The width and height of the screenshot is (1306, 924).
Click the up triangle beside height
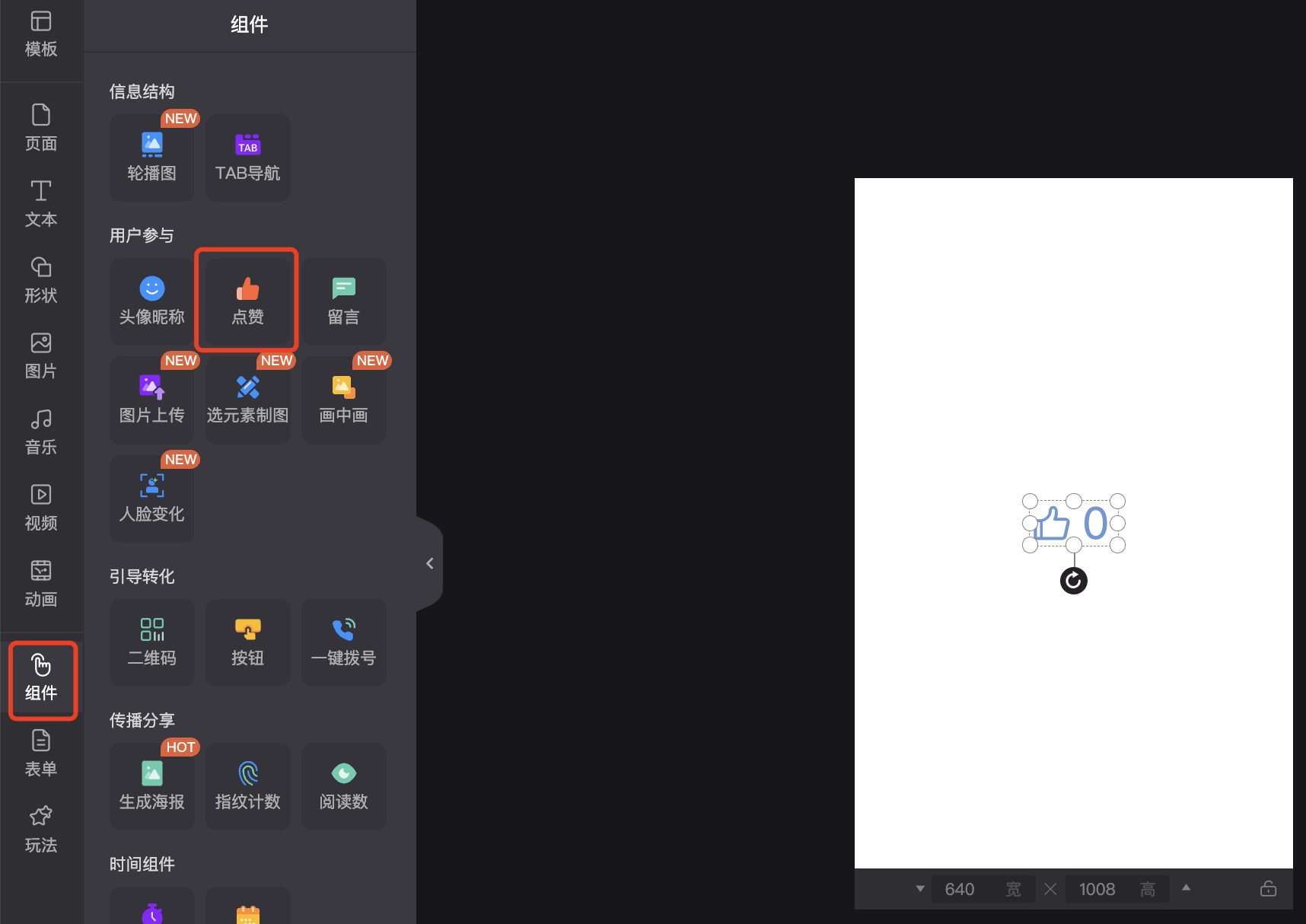1186,887
